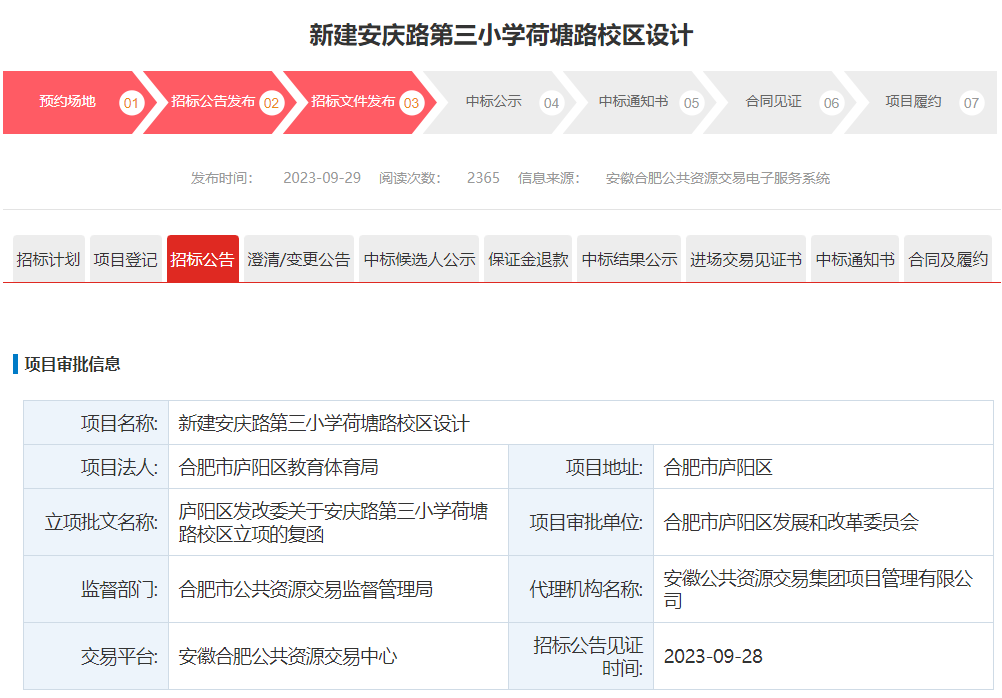Click the 监督部门 label

[x=119, y=589]
